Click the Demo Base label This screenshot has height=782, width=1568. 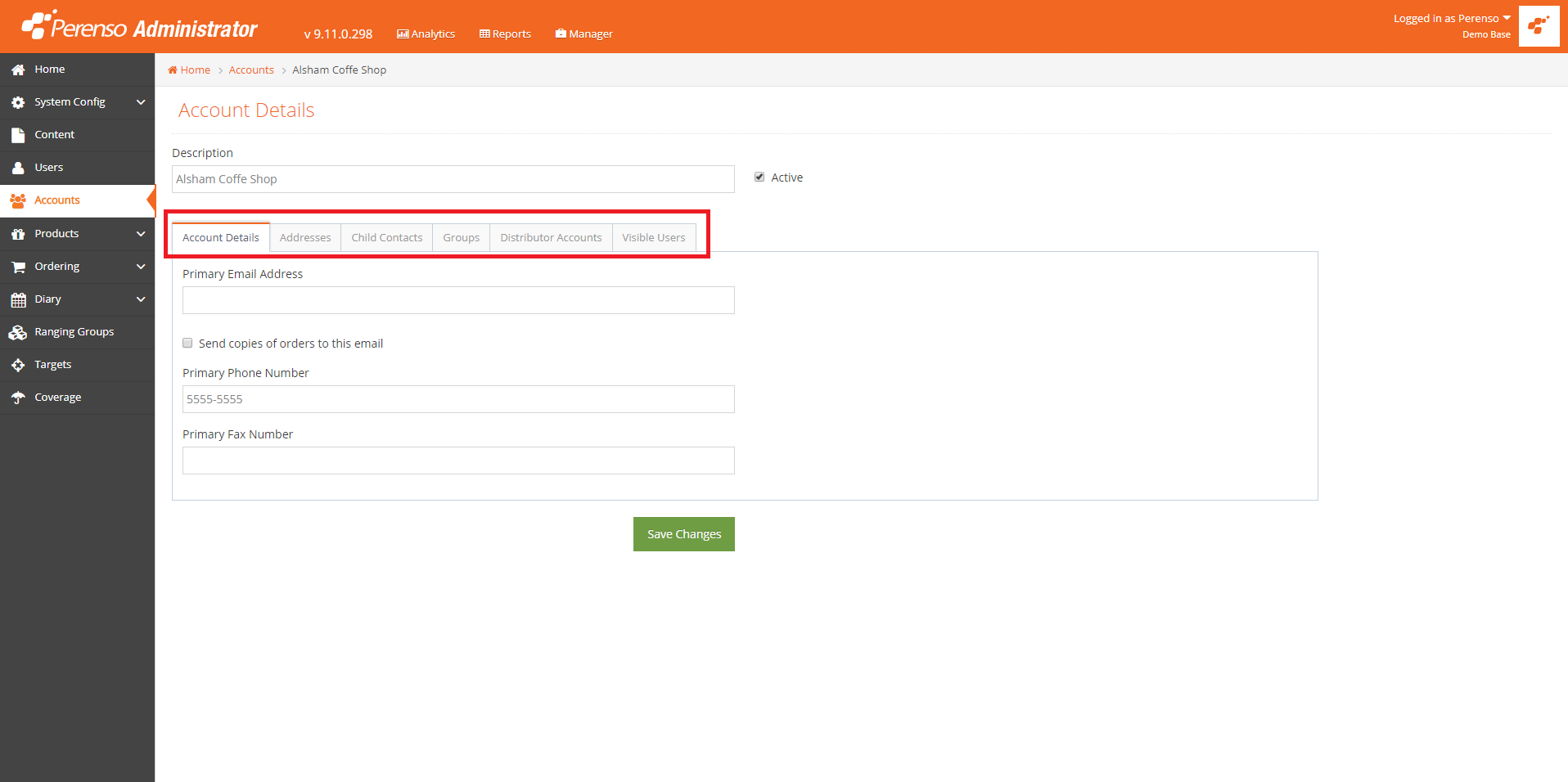point(1486,34)
